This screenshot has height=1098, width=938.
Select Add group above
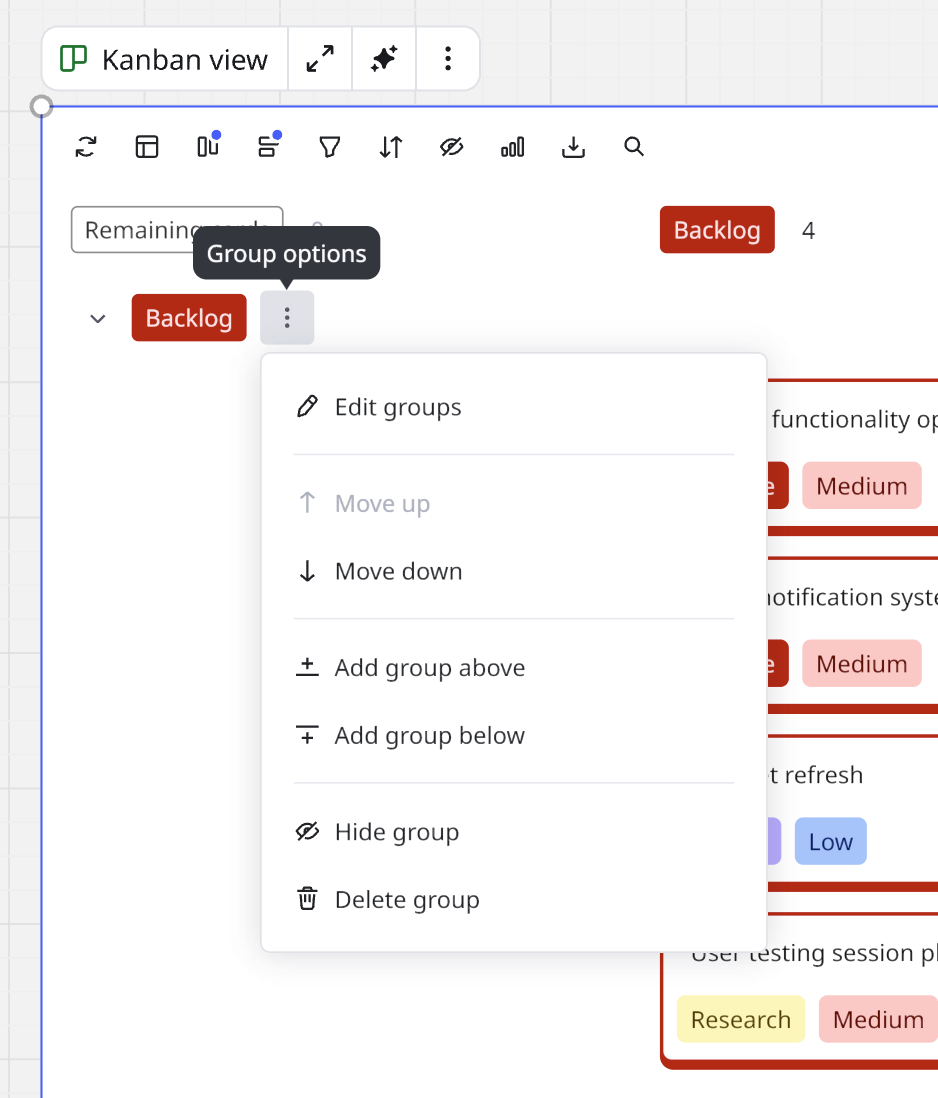pos(429,668)
